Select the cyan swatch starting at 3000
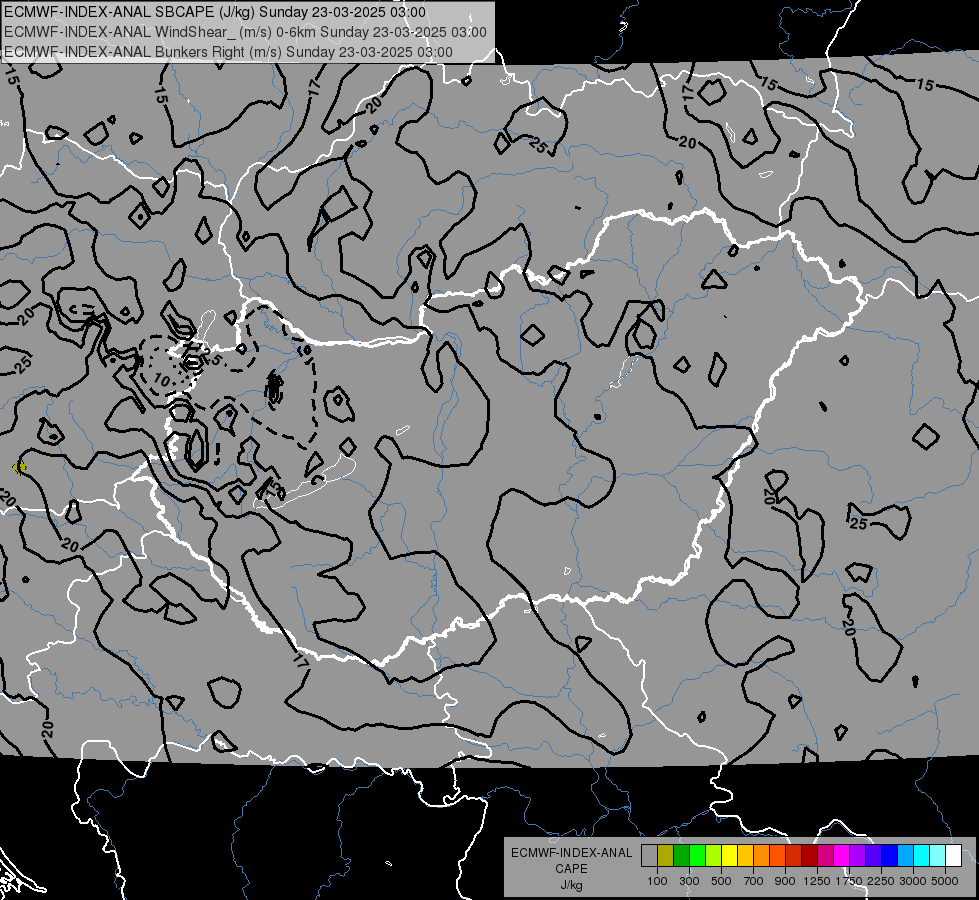 [x=922, y=856]
